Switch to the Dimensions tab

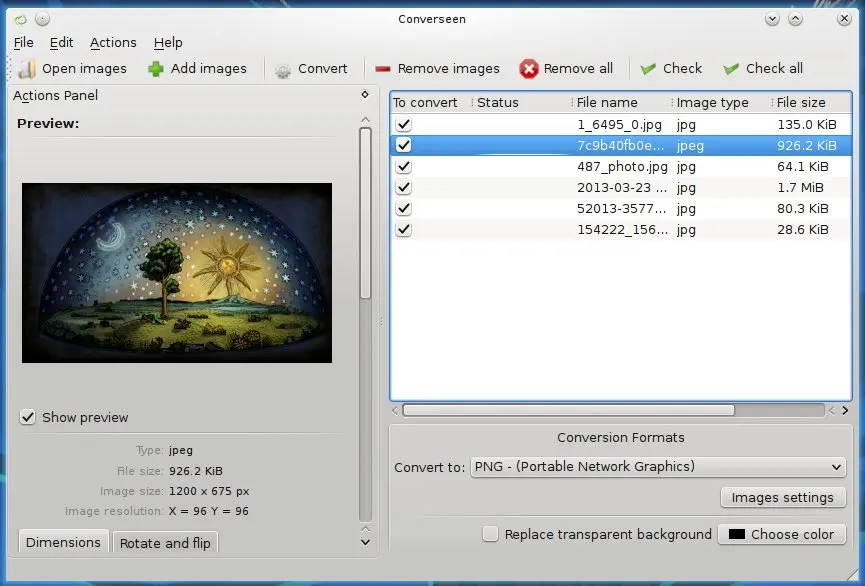[x=63, y=542]
